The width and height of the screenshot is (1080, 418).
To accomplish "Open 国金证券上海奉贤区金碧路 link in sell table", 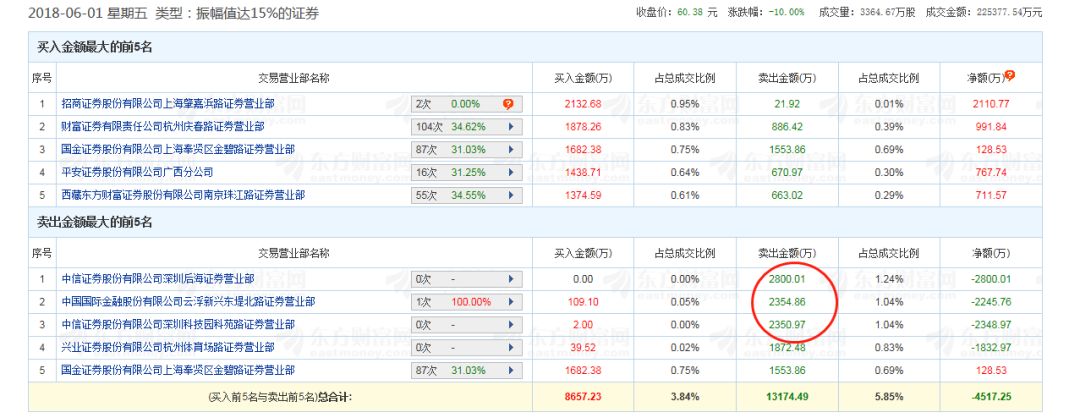I will pos(178,370).
